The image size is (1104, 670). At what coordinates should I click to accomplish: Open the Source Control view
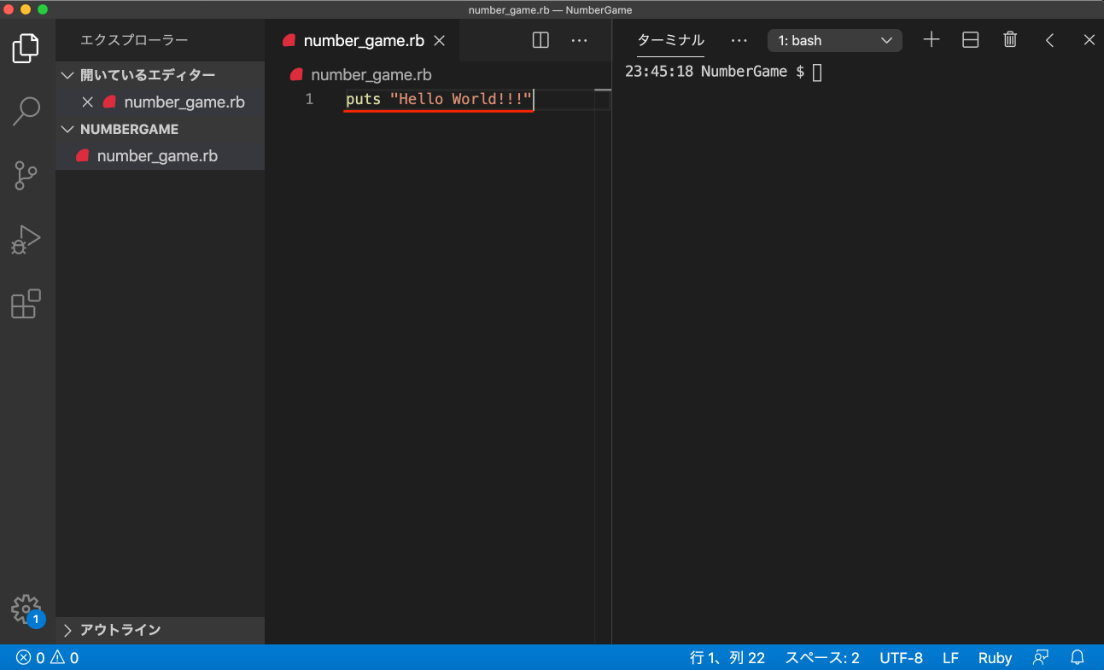click(x=25, y=175)
